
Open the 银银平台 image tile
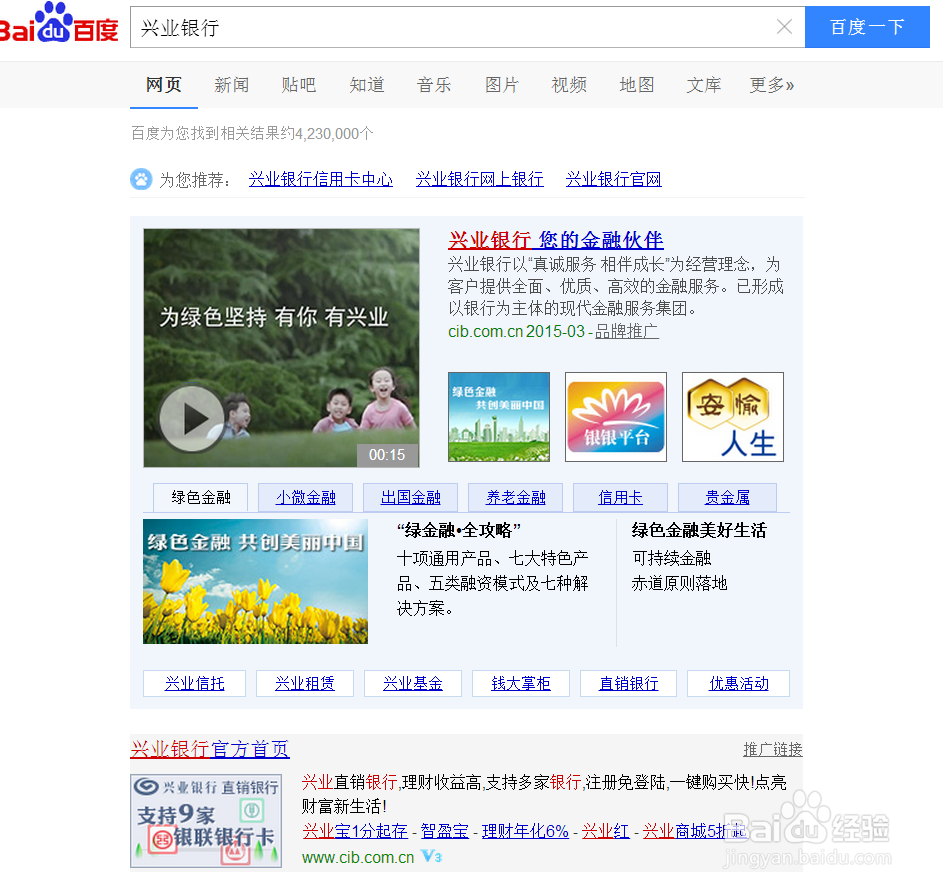coord(616,417)
